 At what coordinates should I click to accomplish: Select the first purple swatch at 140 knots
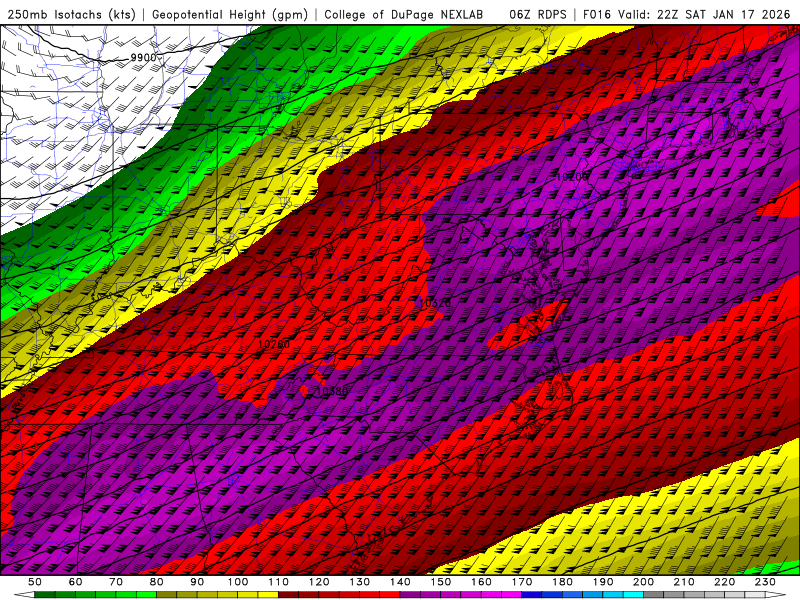coord(410,595)
